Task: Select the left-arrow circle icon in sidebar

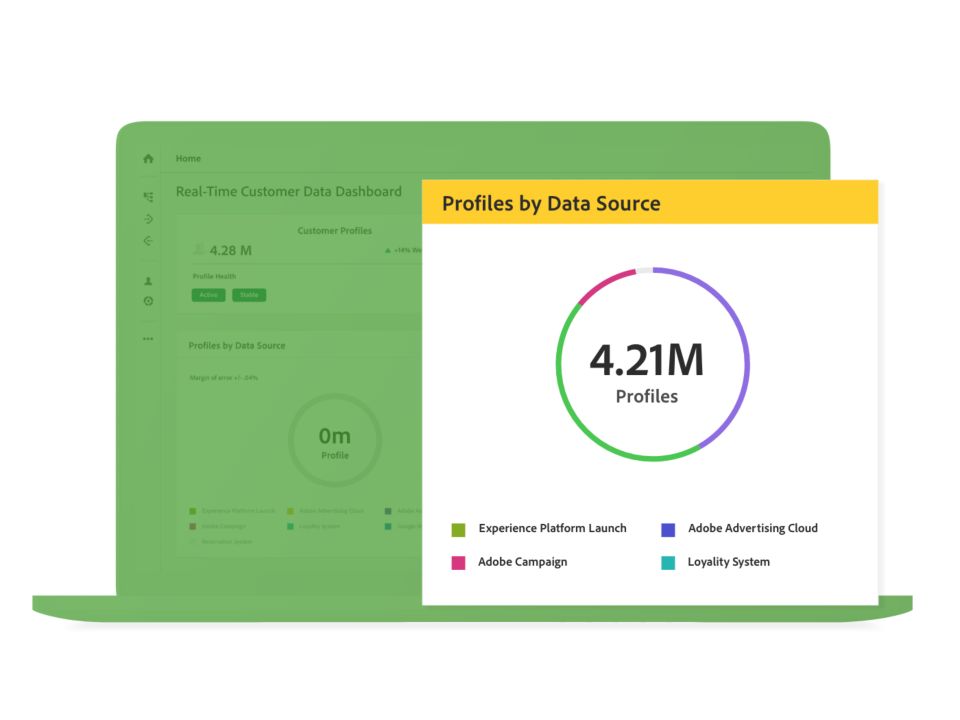Action: click(148, 241)
